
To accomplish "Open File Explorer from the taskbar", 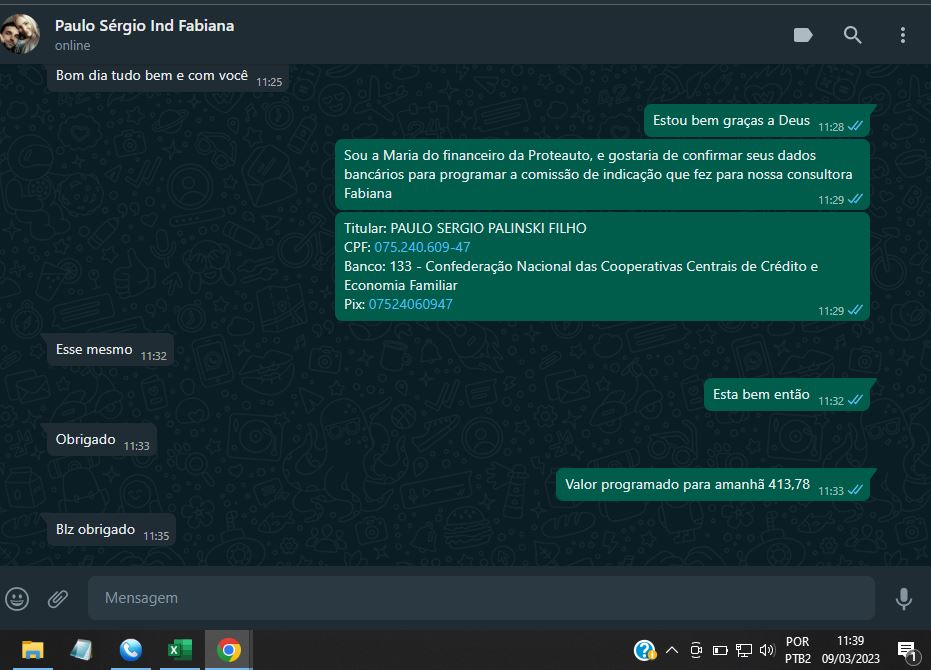I will [x=33, y=650].
